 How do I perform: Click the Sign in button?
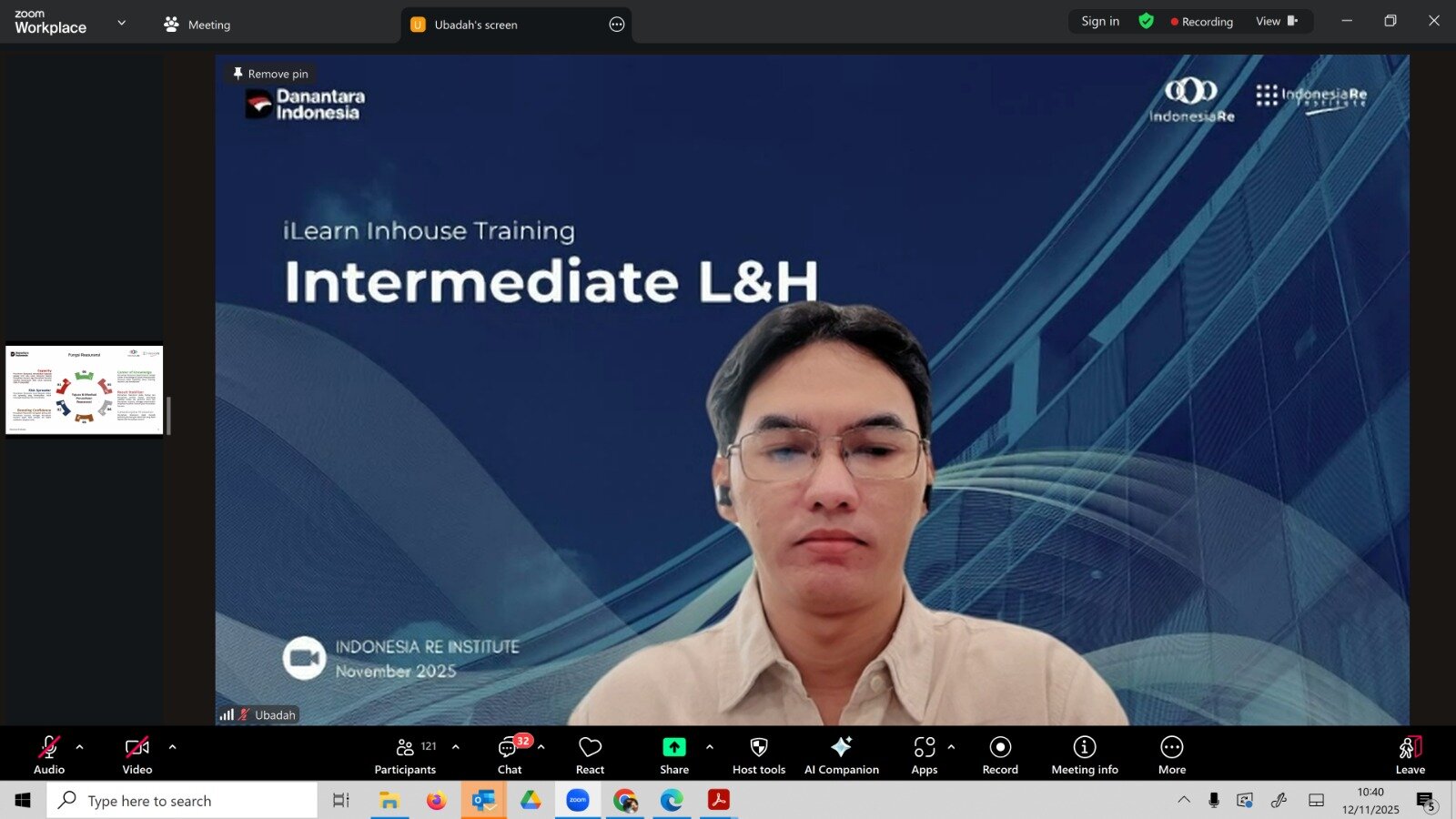click(1099, 21)
